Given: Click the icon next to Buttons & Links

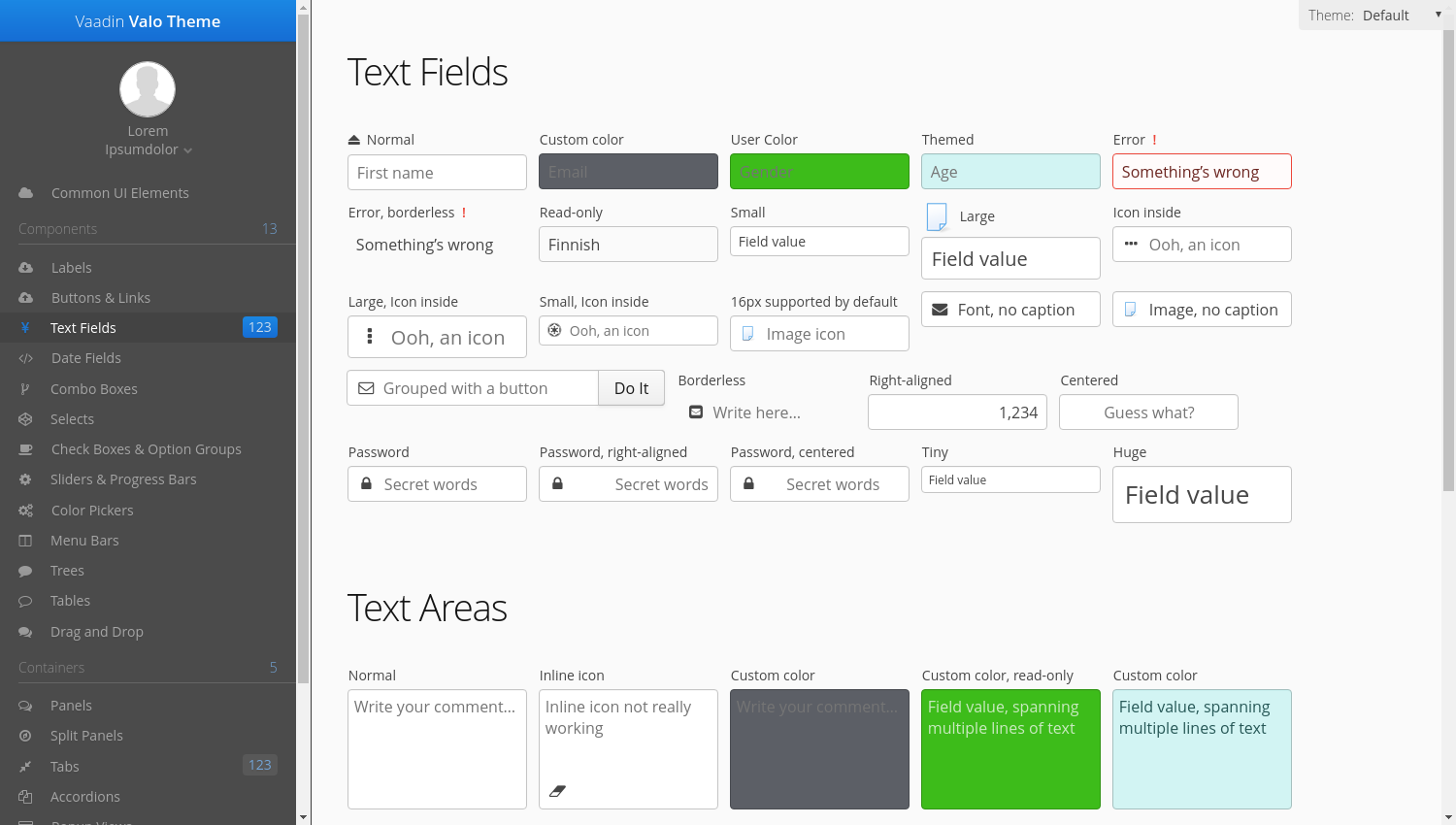Looking at the screenshot, I should pos(26,298).
